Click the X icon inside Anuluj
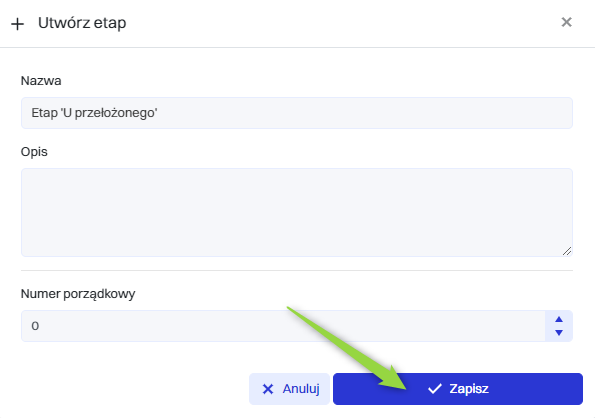 point(268,389)
